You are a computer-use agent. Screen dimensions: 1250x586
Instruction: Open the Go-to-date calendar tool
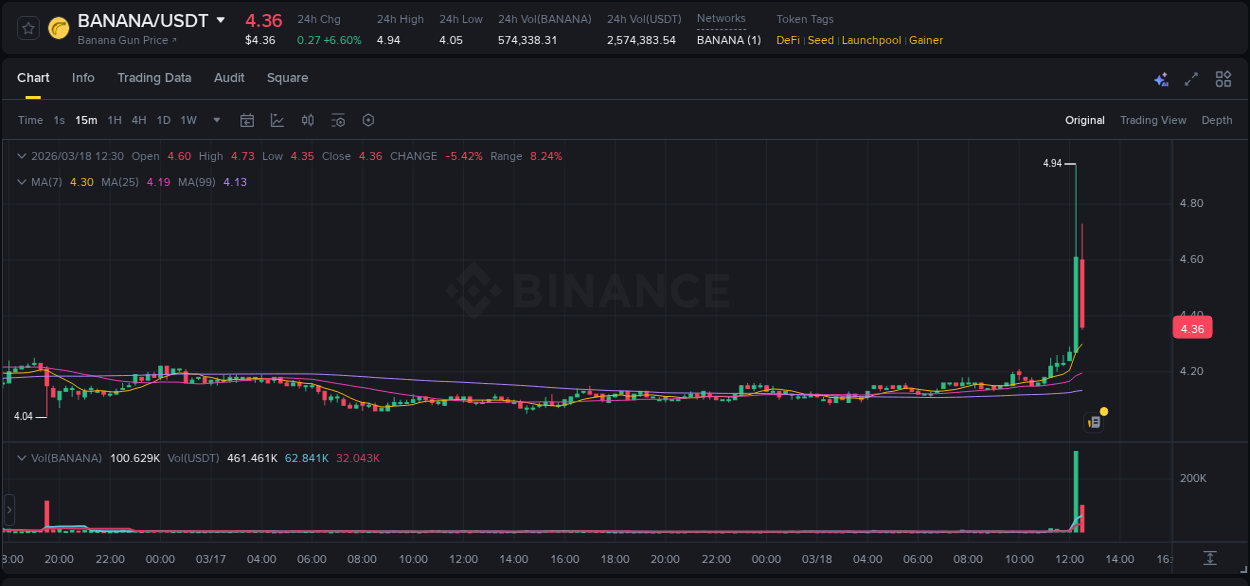coord(247,120)
